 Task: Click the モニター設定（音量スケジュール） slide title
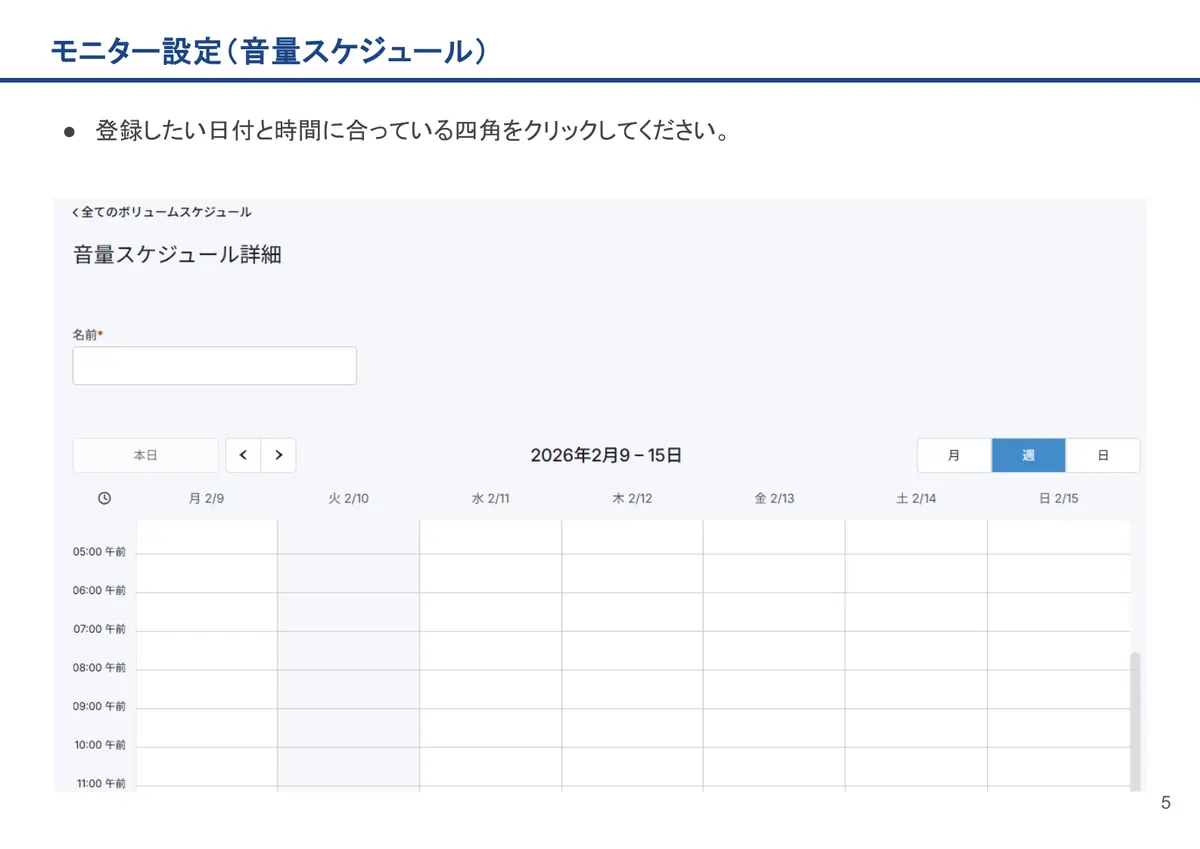270,51
